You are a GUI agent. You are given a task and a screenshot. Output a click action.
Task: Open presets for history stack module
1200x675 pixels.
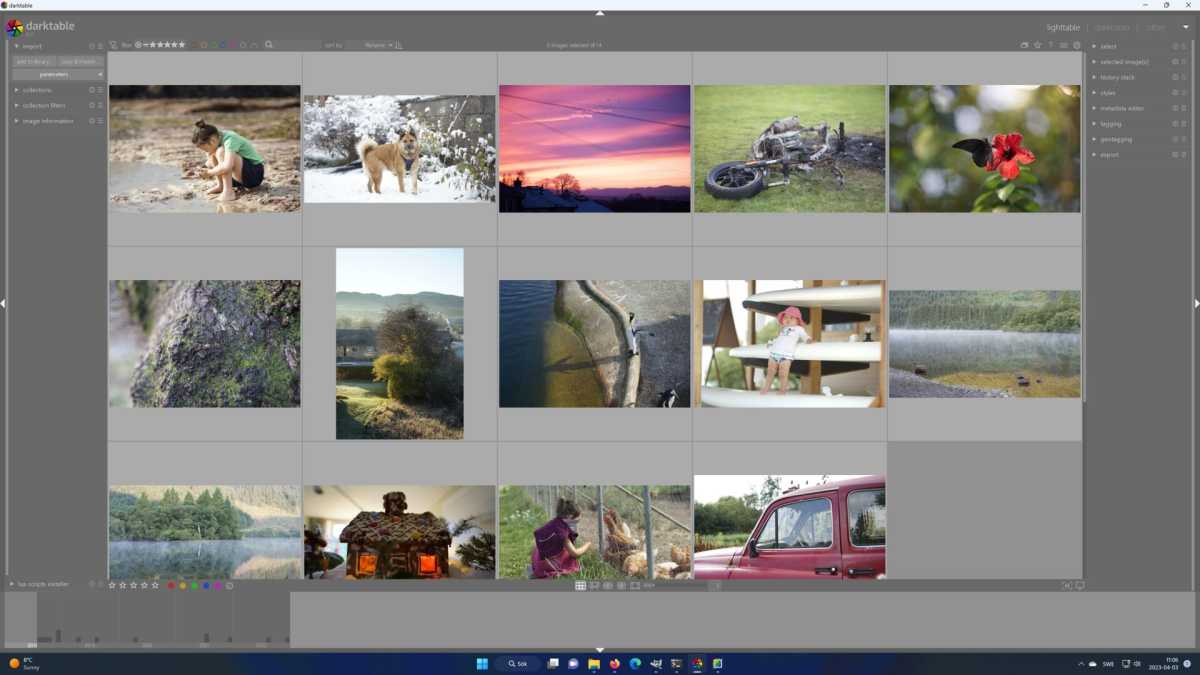1184,77
